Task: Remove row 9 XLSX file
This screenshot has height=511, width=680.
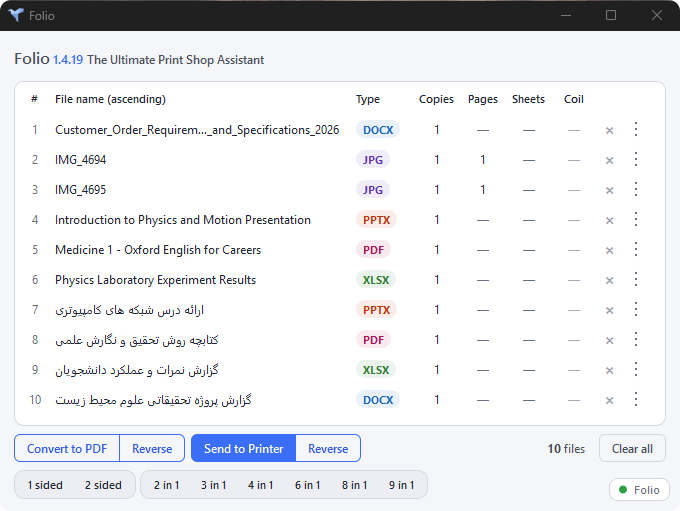Action: point(609,370)
